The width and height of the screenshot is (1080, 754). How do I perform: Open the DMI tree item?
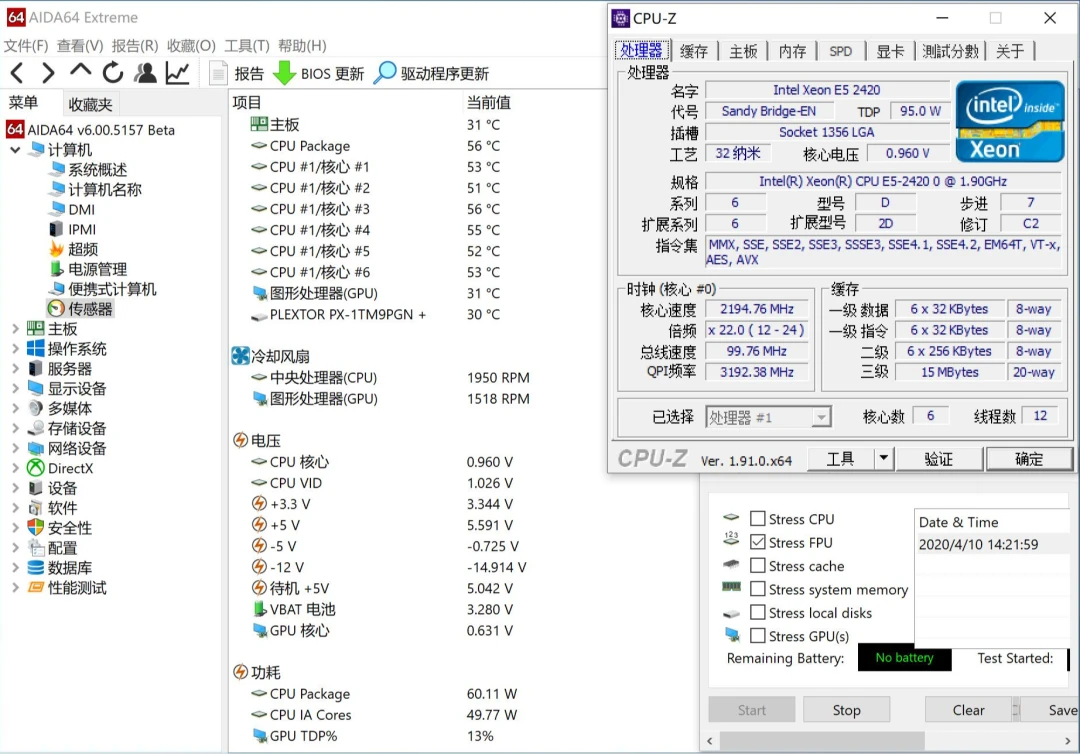pos(72,209)
